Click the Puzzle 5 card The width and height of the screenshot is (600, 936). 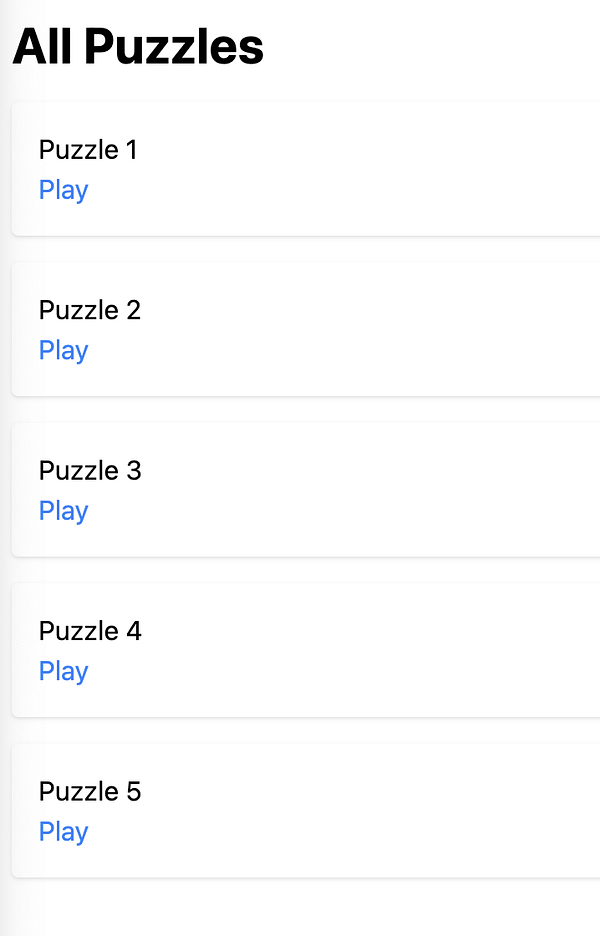(x=300, y=810)
